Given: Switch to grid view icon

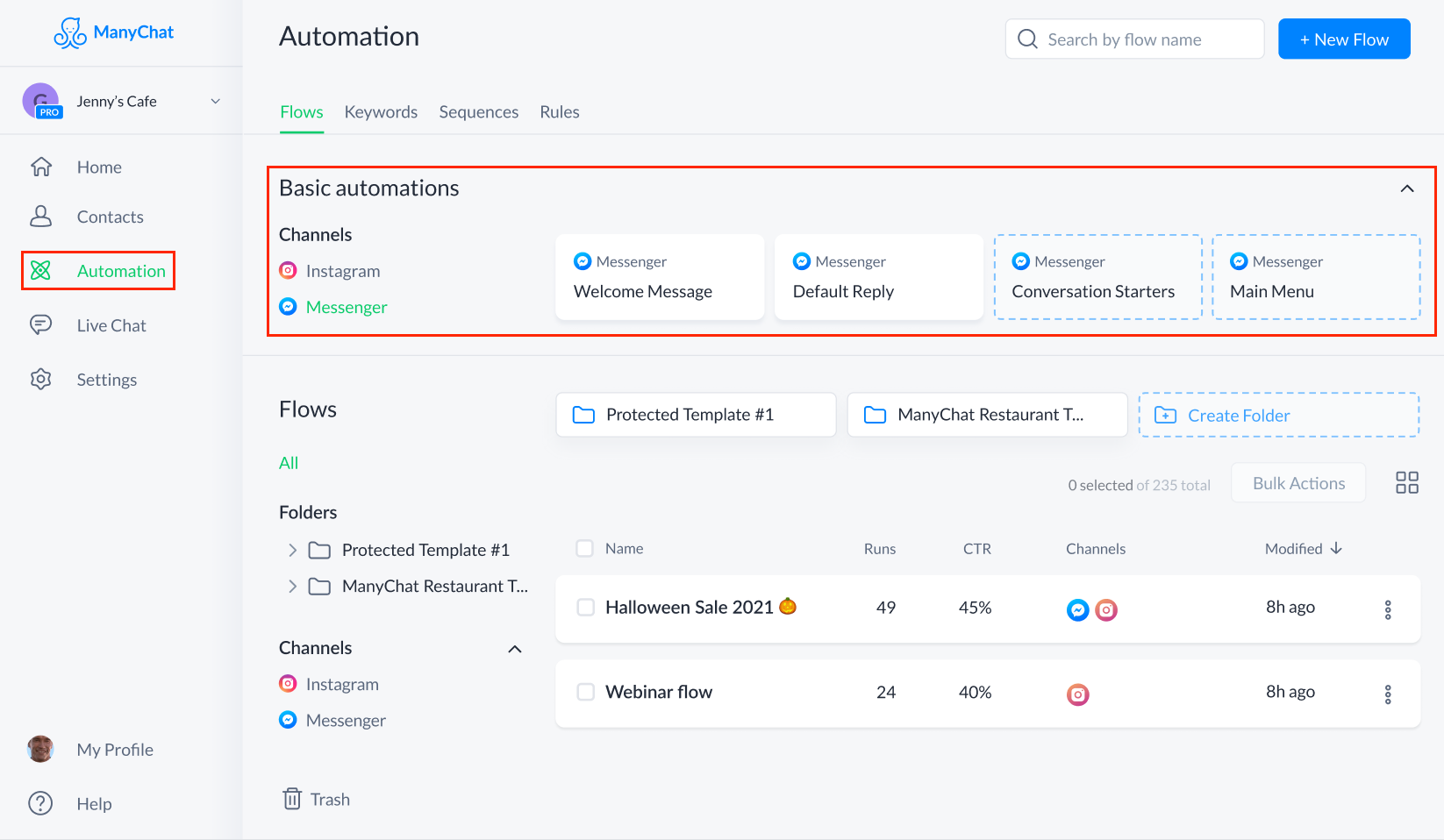Looking at the screenshot, I should coord(1407,482).
